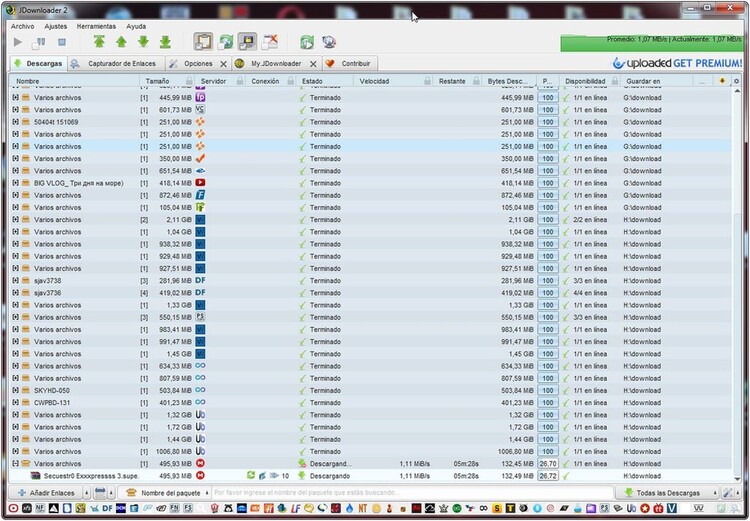Collapse the downloading Varios archivos package
750x521 pixels.
point(15,464)
